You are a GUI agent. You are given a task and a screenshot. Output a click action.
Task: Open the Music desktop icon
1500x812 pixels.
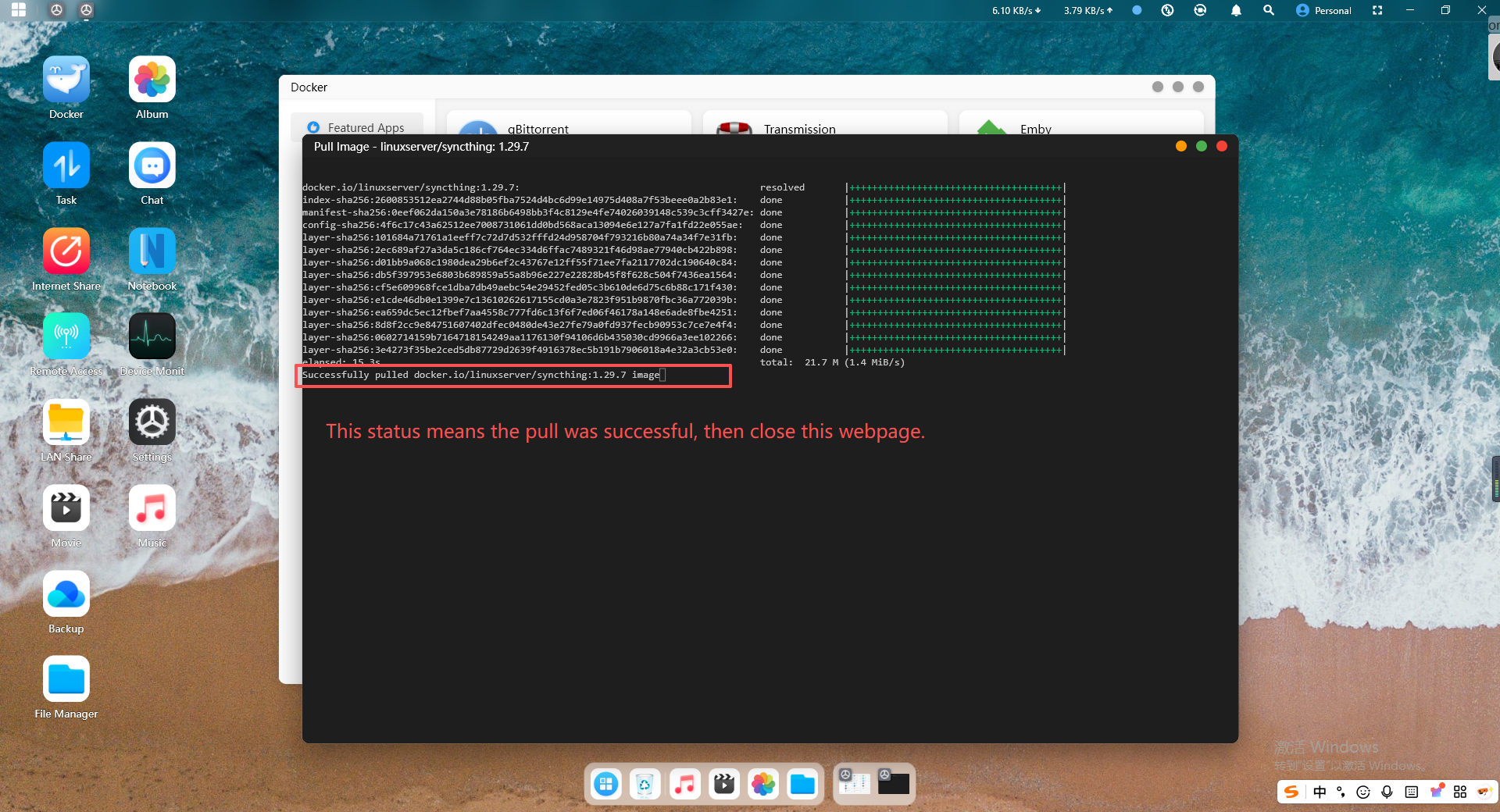152,508
